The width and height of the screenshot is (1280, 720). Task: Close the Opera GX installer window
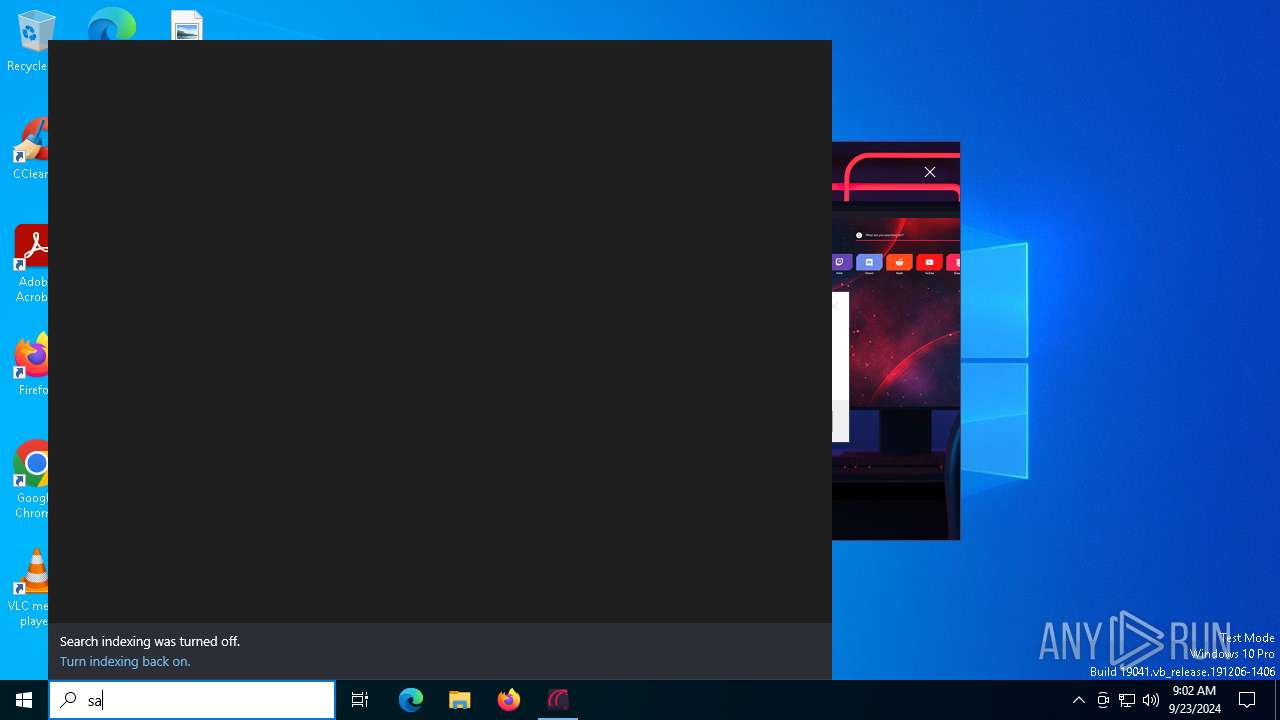pos(930,172)
